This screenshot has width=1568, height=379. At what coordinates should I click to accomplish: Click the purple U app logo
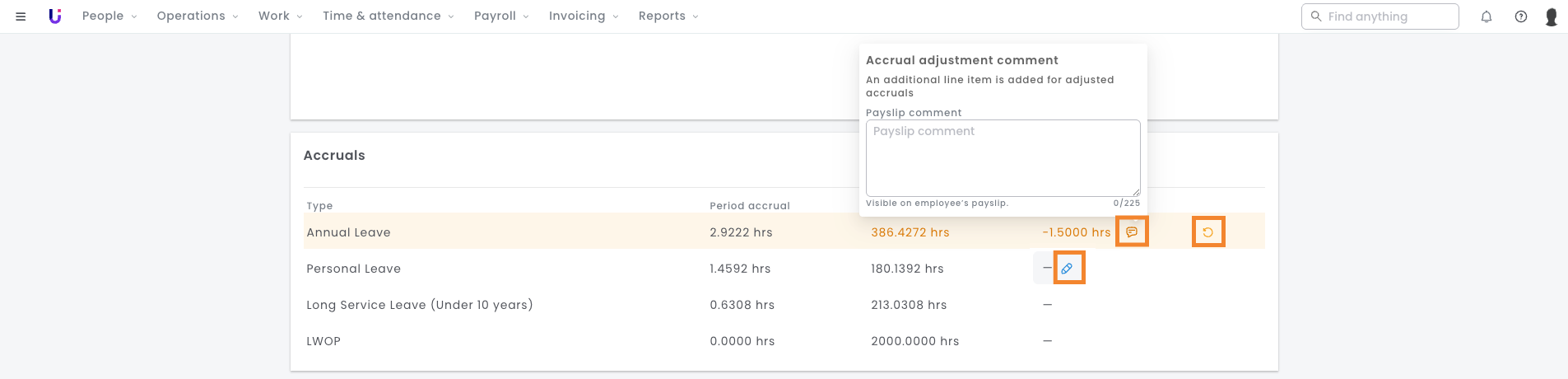(x=55, y=16)
